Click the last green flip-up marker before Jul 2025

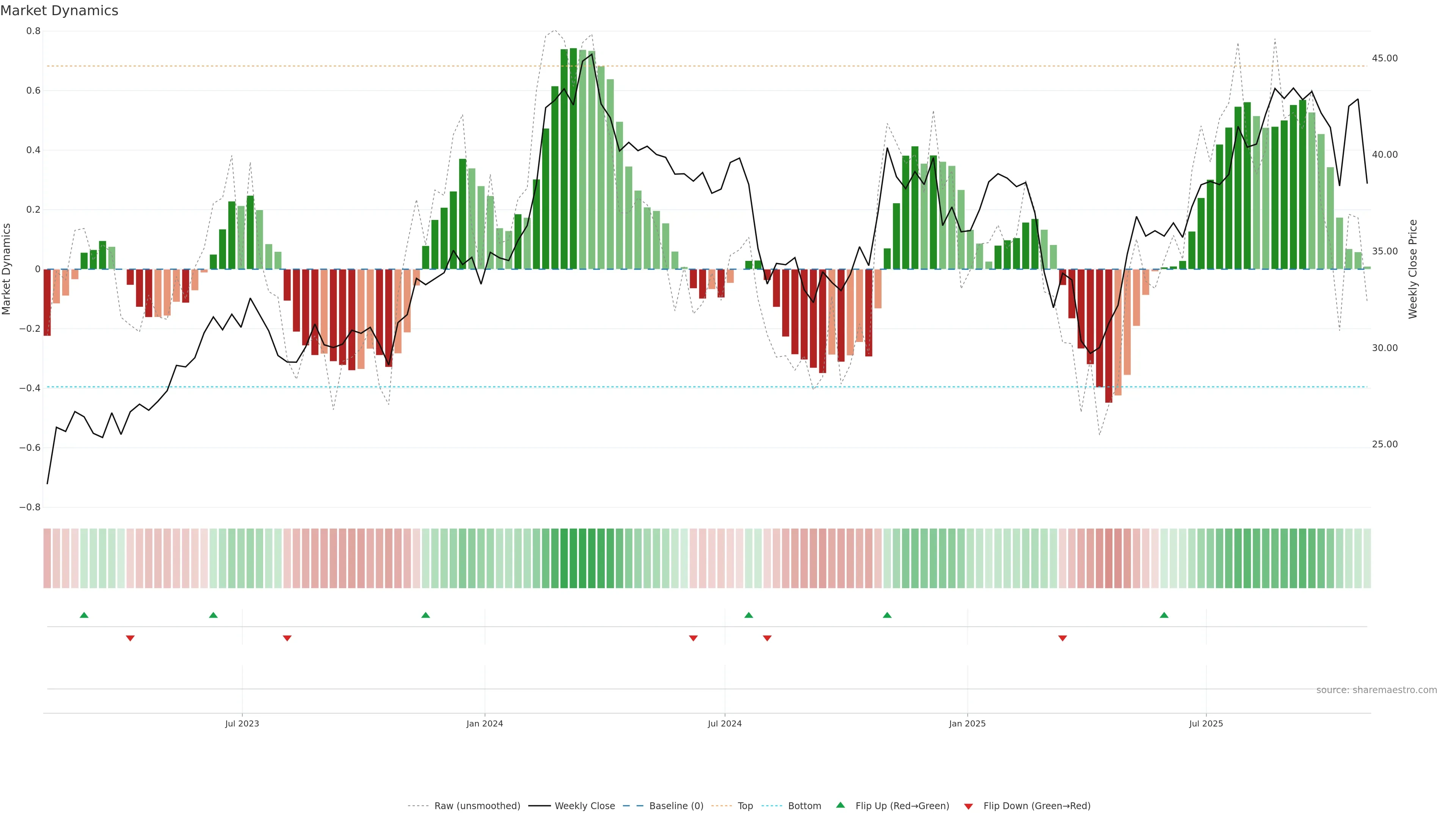point(1164,615)
